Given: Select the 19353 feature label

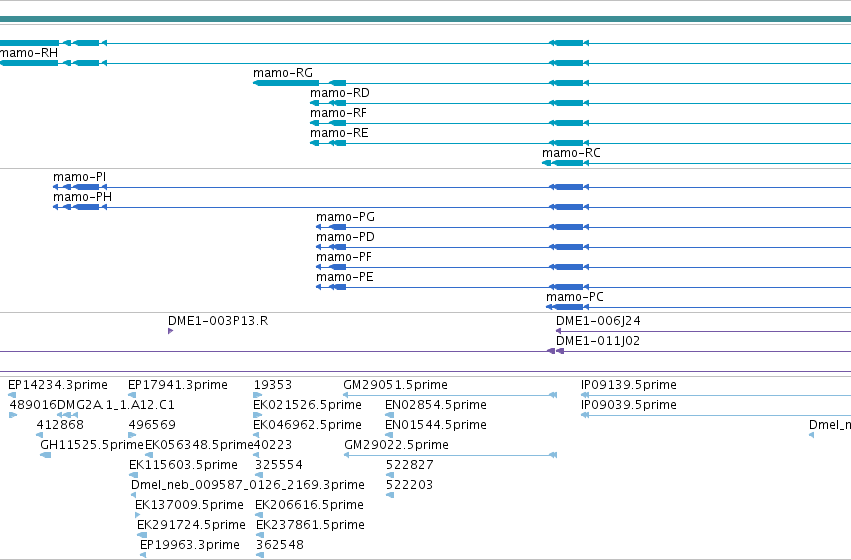Looking at the screenshot, I should (273, 385).
